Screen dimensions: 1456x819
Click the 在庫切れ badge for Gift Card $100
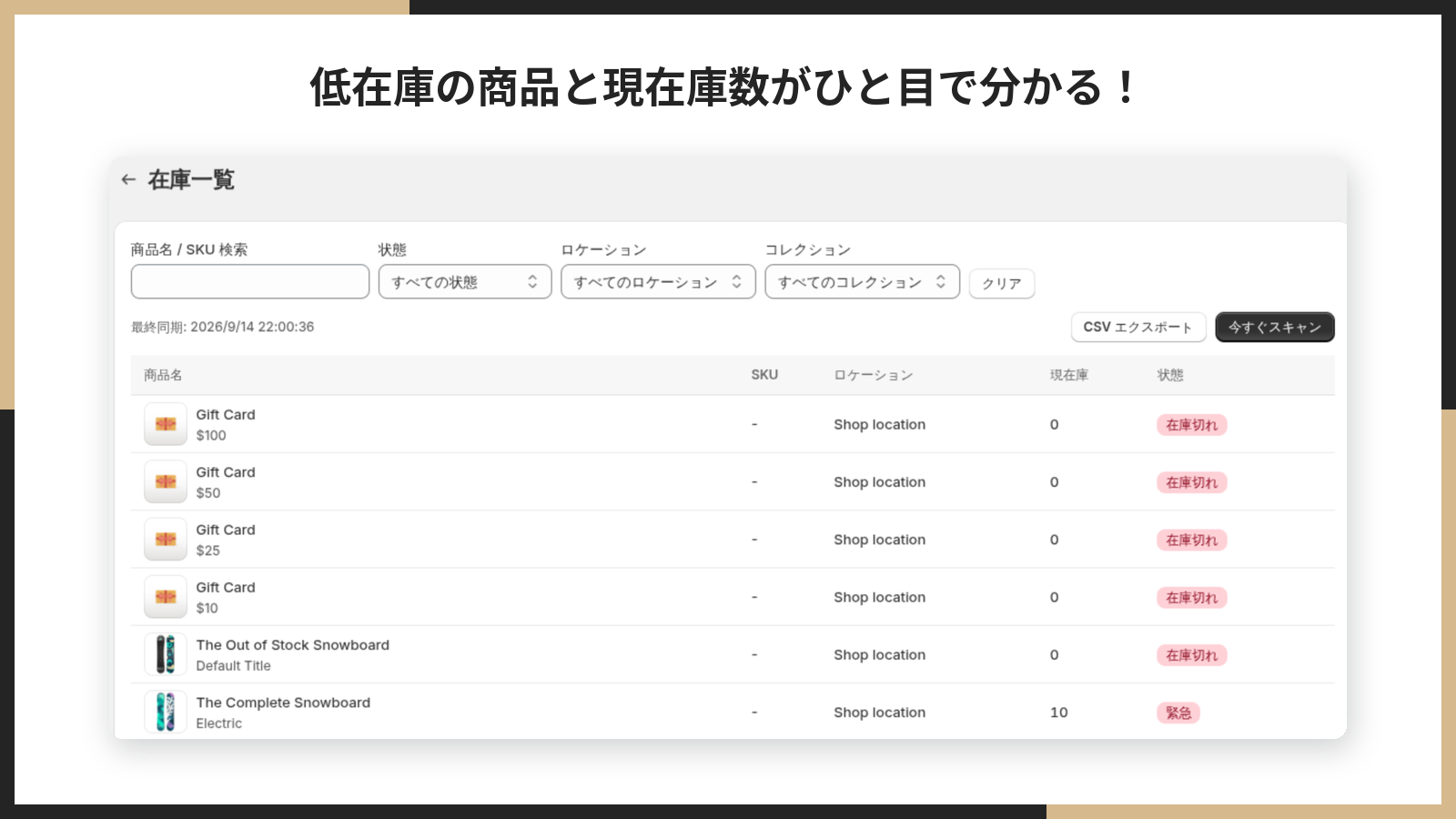[1192, 425]
